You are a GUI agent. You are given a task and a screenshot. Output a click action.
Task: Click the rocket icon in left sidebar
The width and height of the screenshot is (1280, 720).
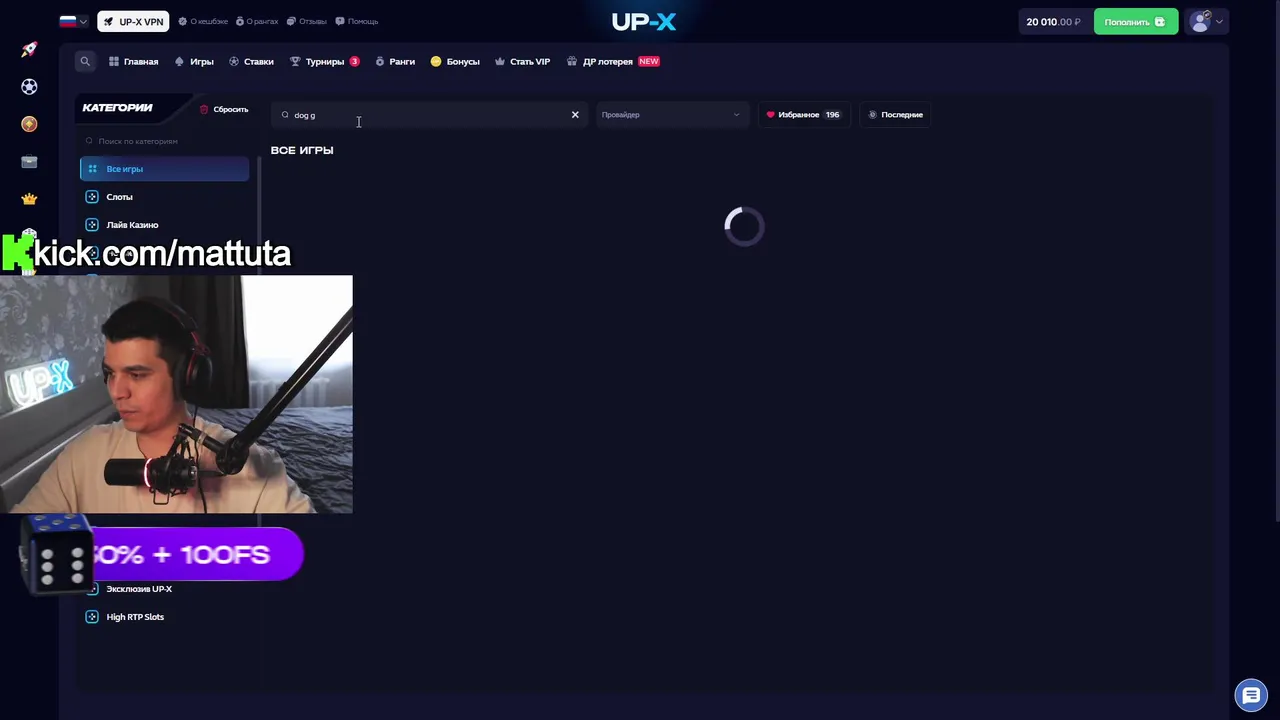(29, 49)
